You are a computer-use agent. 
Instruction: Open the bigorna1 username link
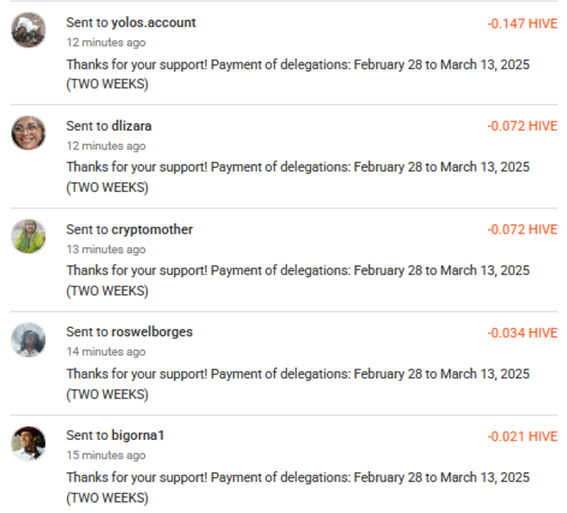[138, 435]
